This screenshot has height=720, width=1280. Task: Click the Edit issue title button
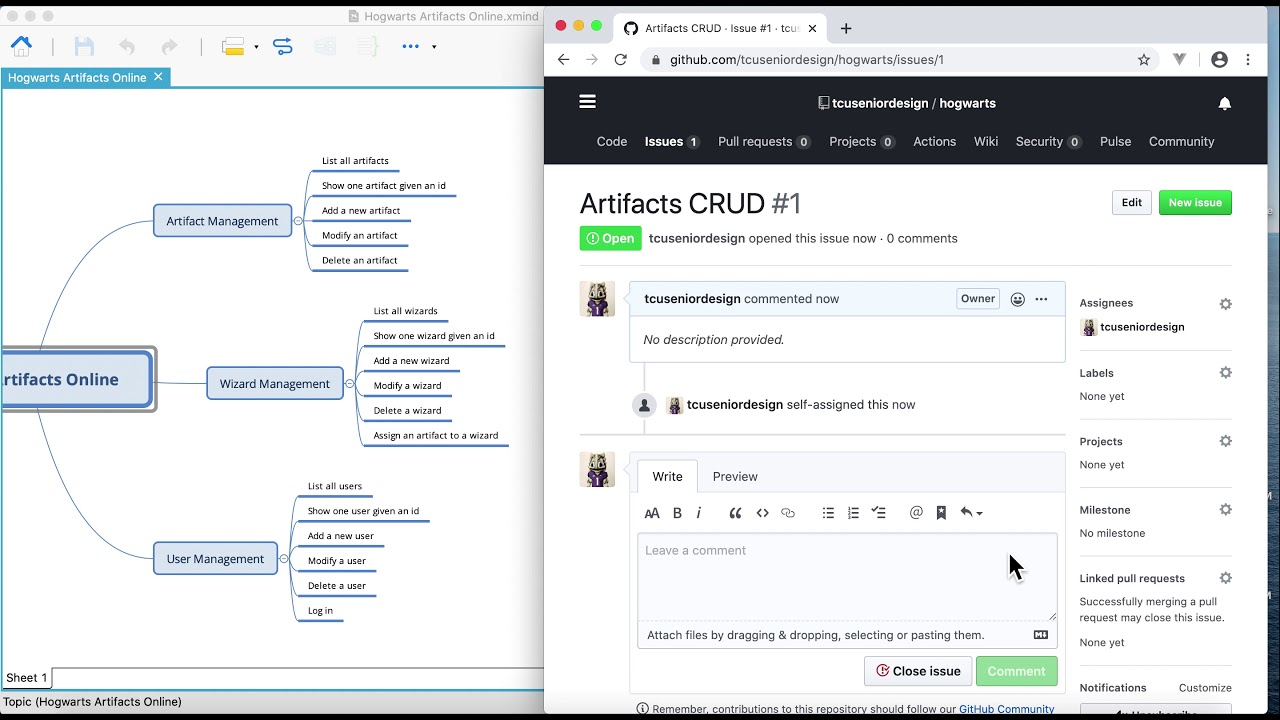(1132, 203)
